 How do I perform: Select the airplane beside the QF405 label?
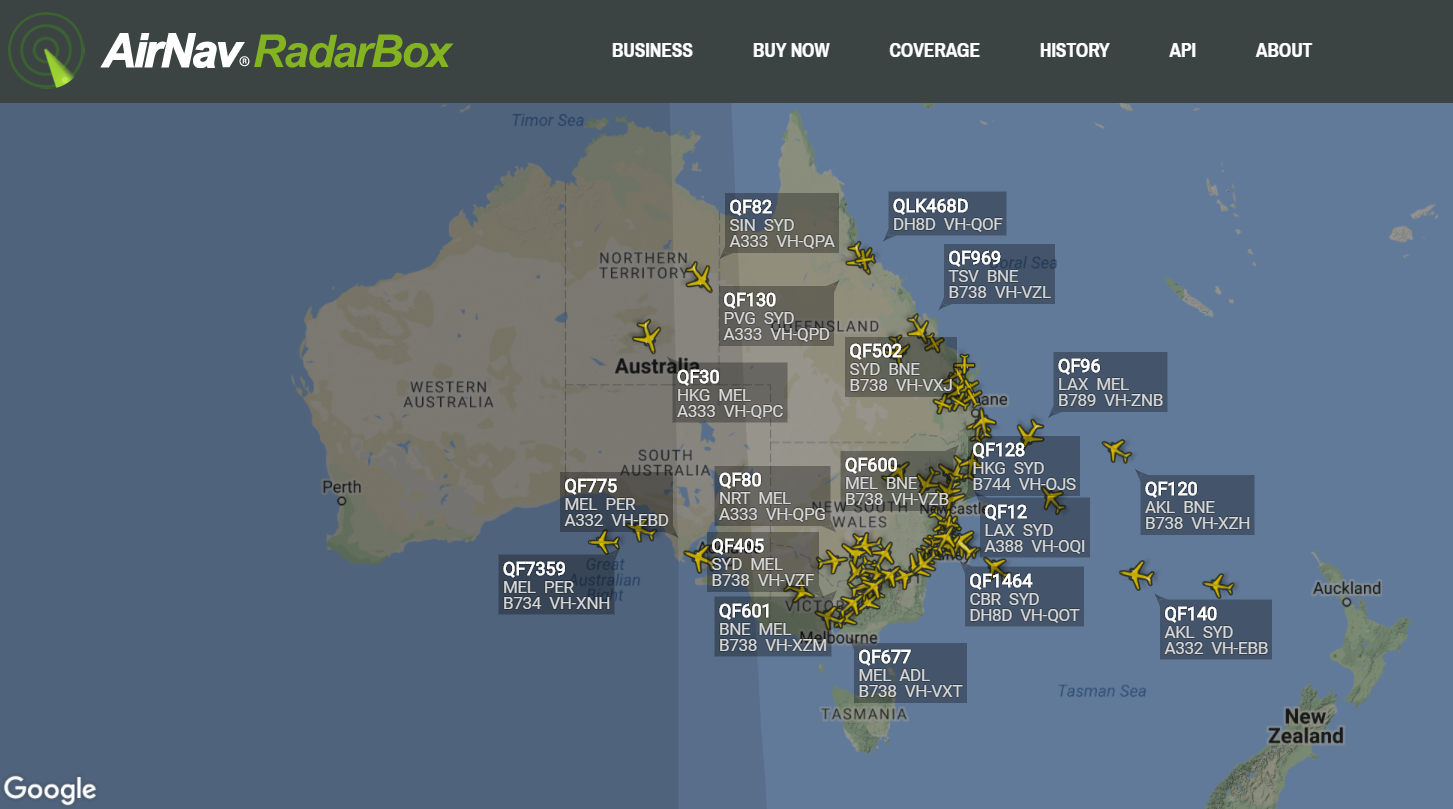tap(698, 558)
